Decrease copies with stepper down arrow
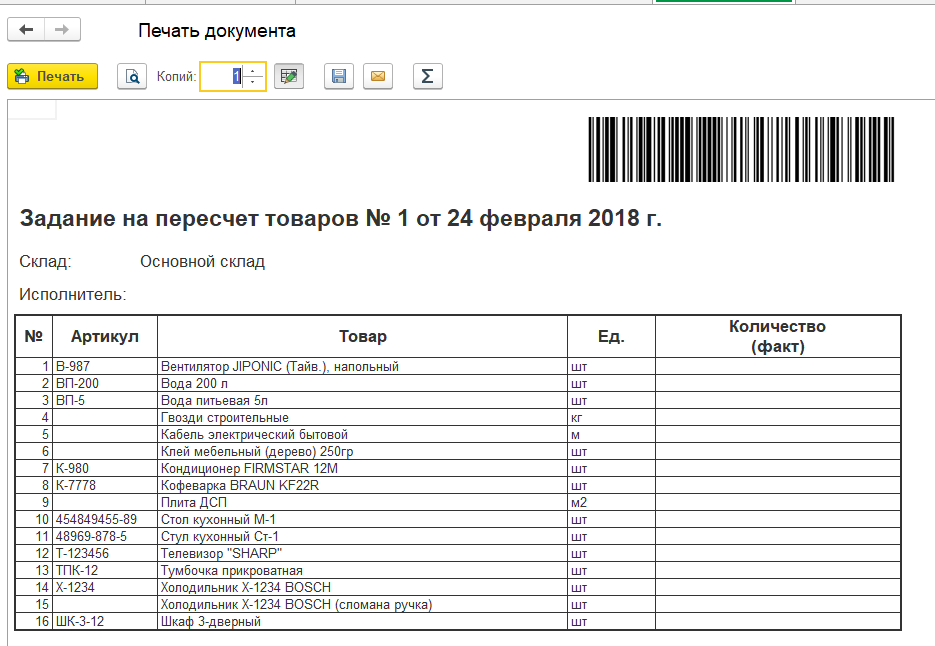Viewport: 935px width, 646px height. [x=253, y=82]
